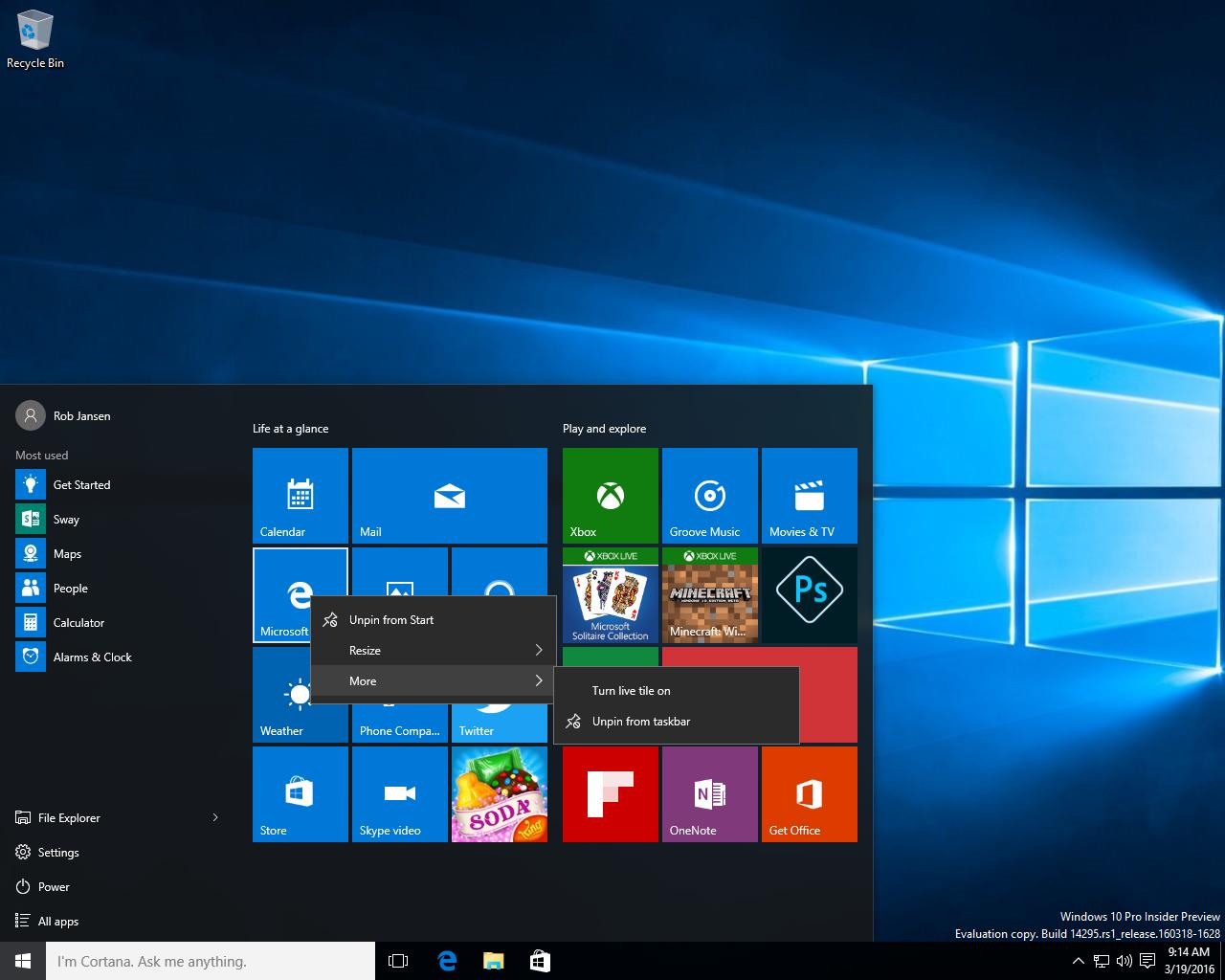Image resolution: width=1225 pixels, height=980 pixels.
Task: Expand File Explorer jump list arrow
Action: [215, 818]
